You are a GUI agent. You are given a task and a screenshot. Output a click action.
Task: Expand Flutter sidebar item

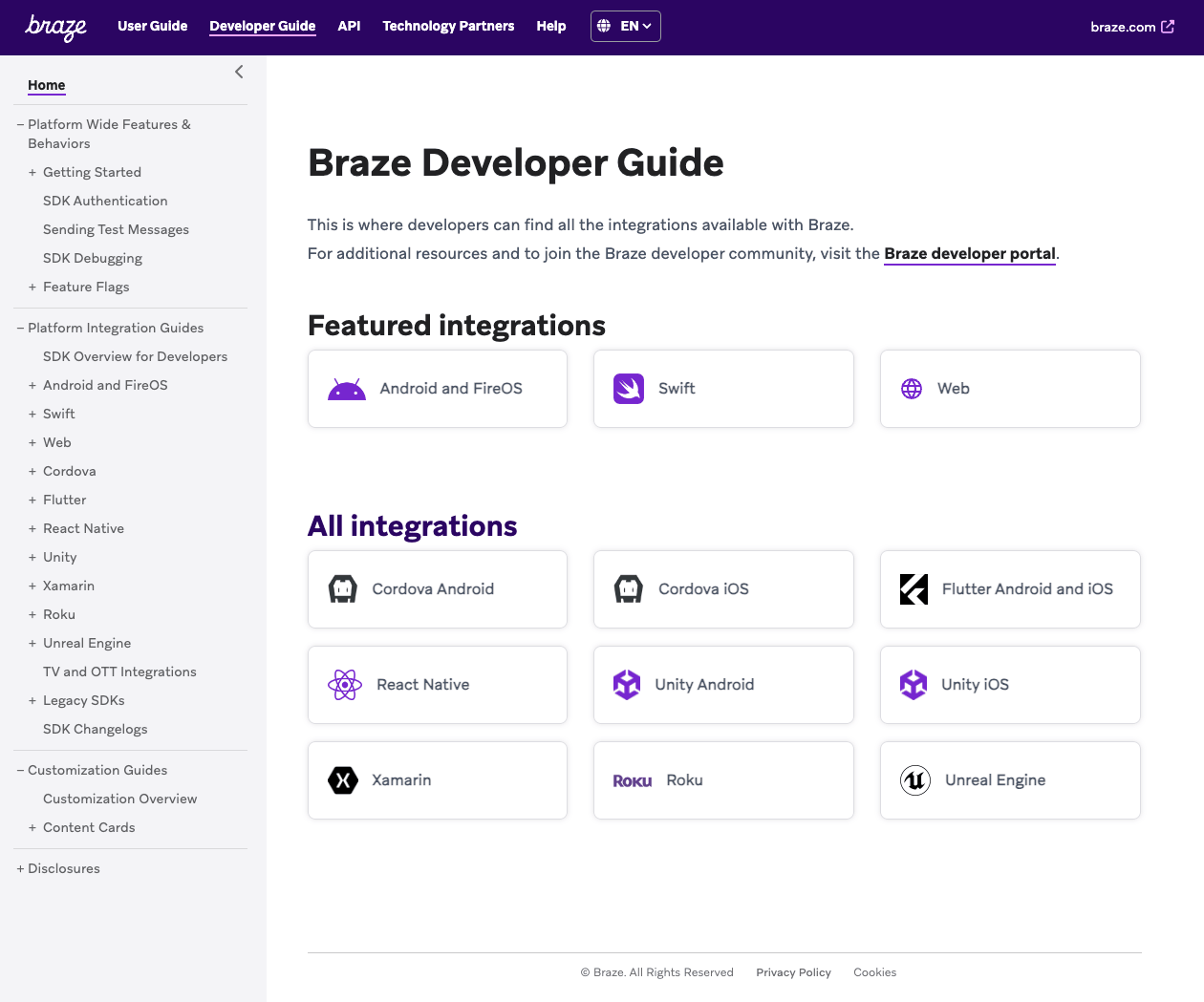point(32,500)
